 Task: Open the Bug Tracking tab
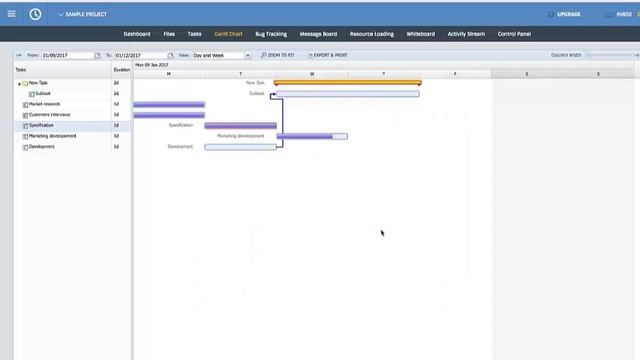coord(271,34)
